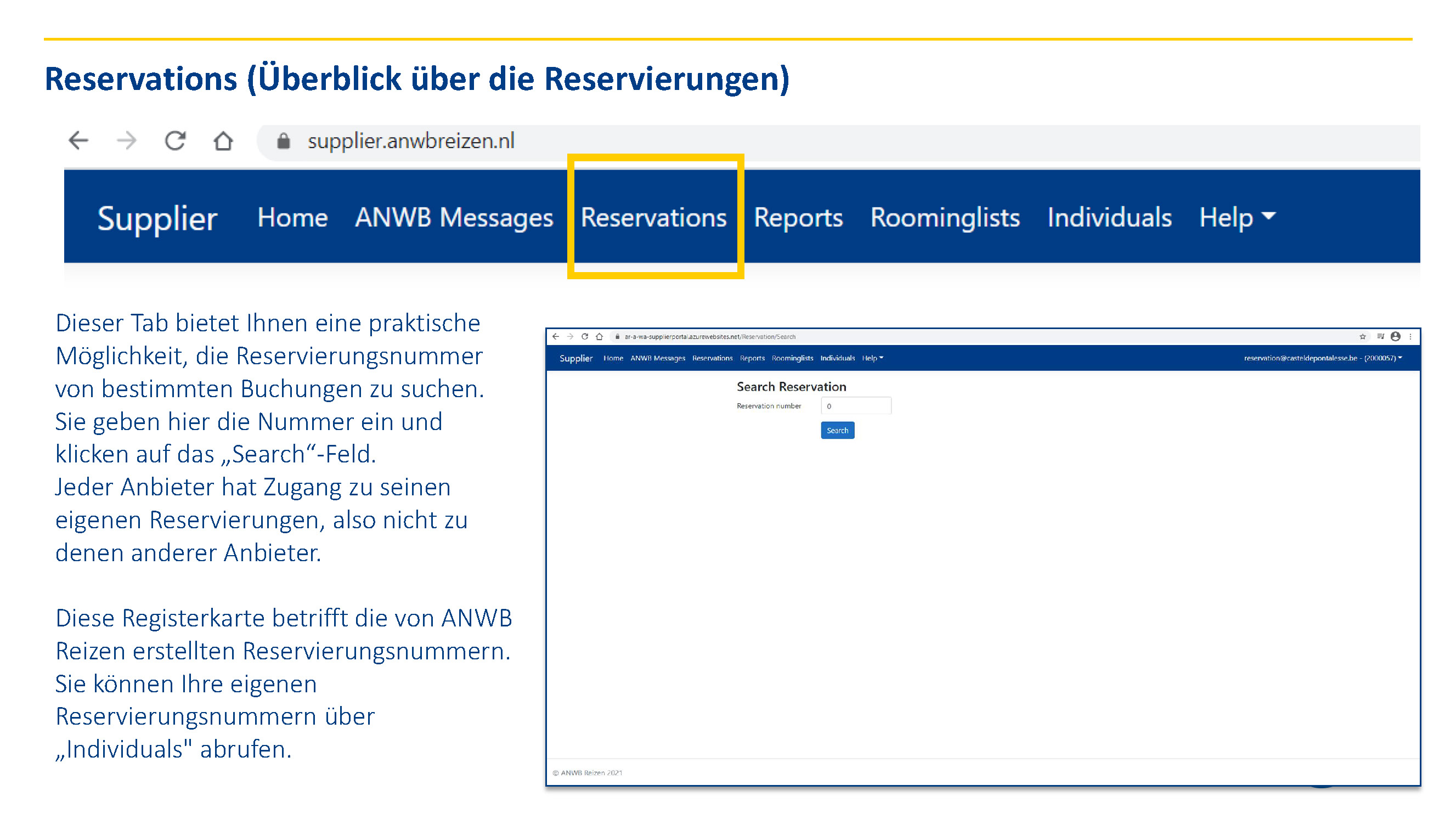The image size is (1456, 819).
Task: Open Individuals in the small screenshot navbar
Action: (x=838, y=358)
